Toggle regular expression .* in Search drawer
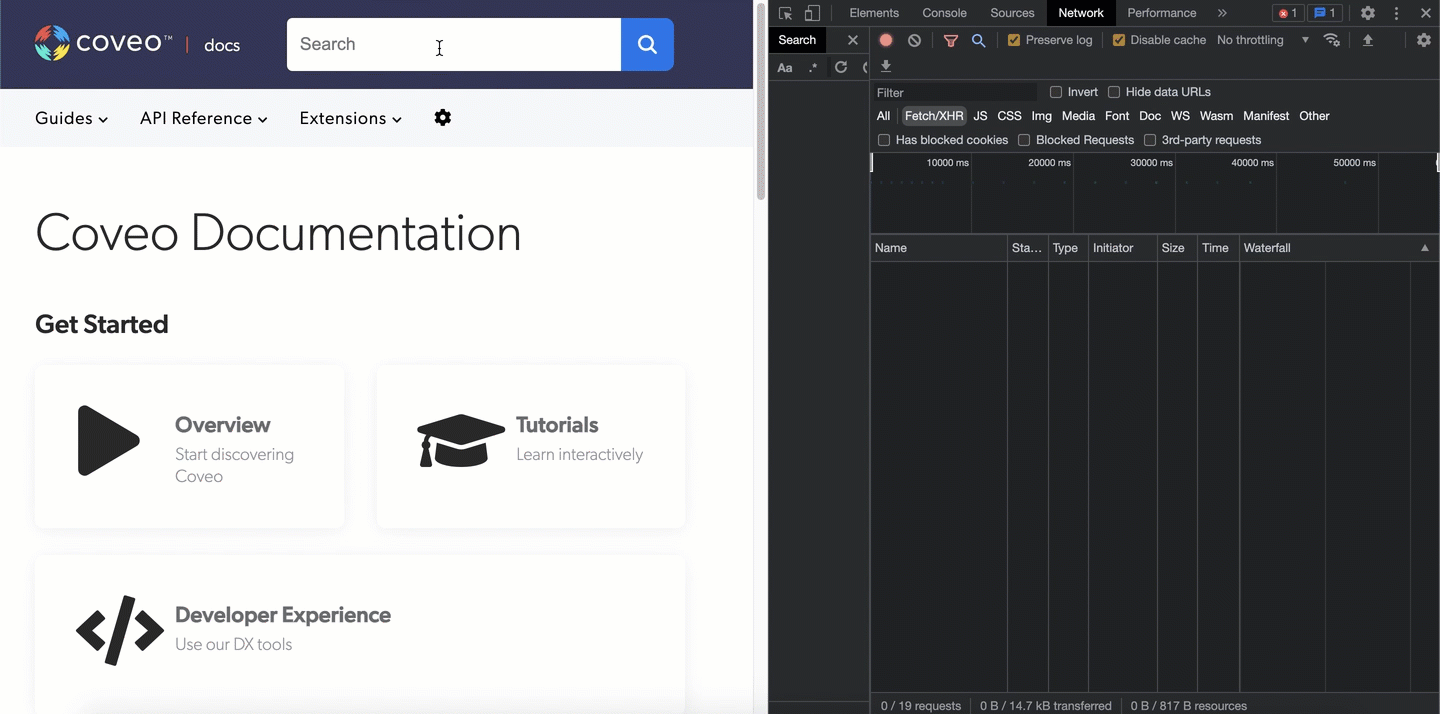 click(x=813, y=67)
